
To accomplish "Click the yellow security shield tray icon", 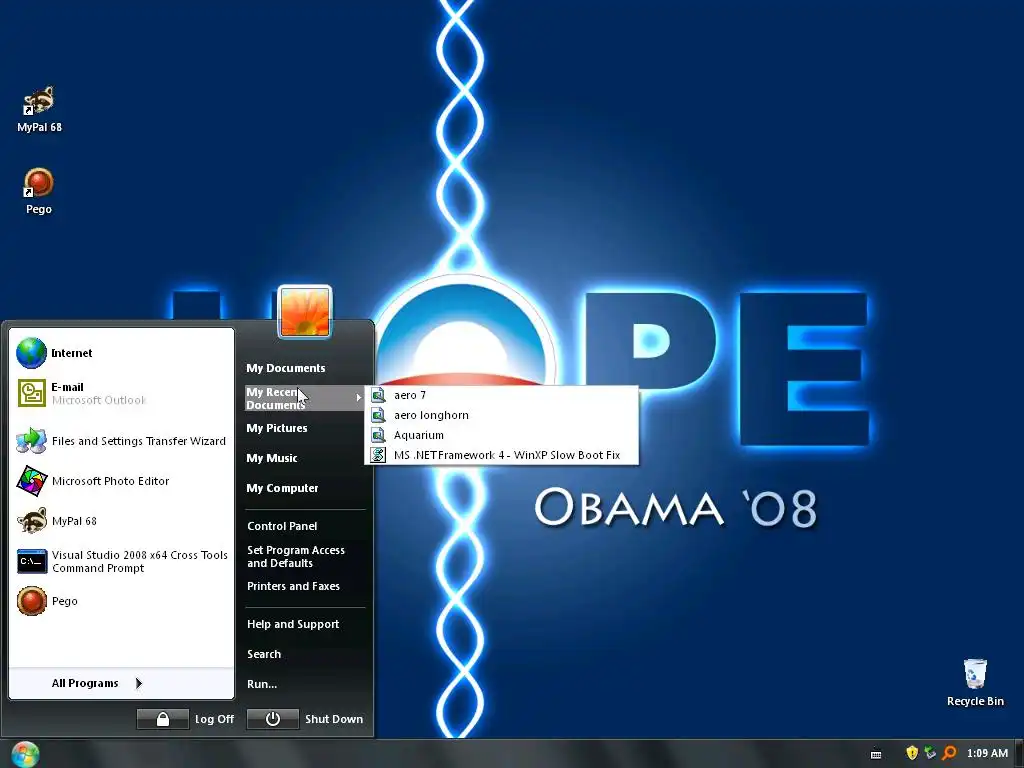I will click(x=912, y=753).
